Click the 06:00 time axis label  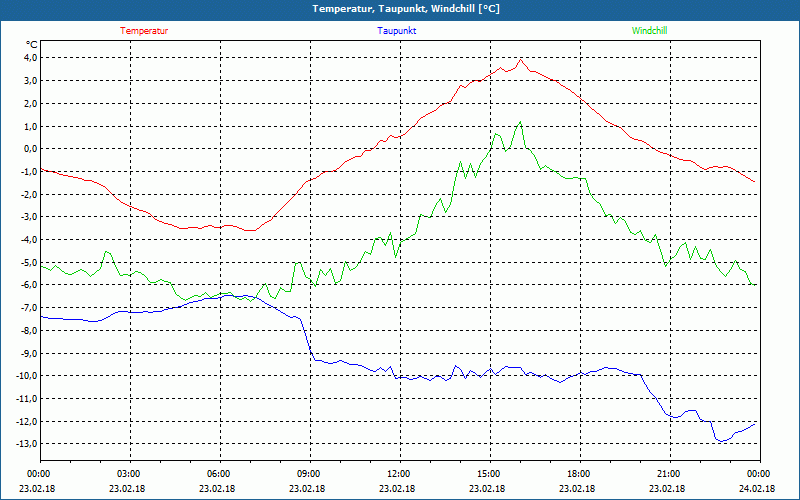pyautogui.click(x=217, y=474)
